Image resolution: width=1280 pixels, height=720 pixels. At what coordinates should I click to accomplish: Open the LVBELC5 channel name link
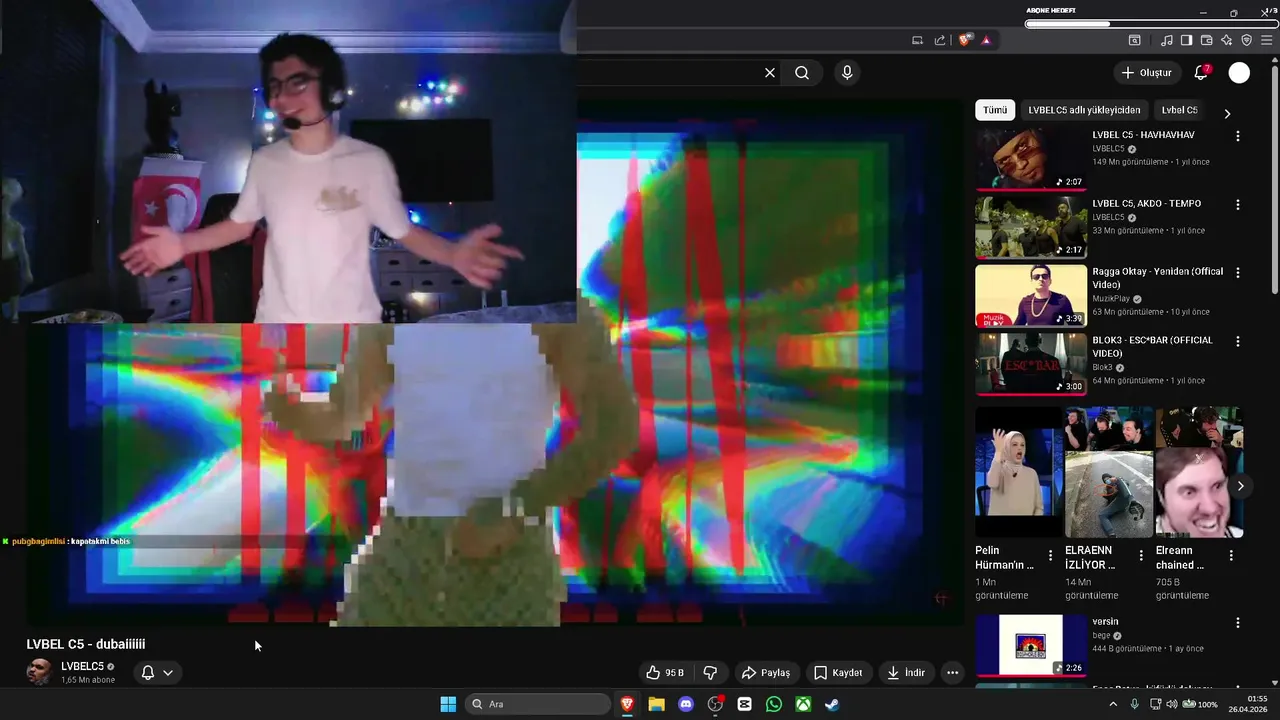point(82,667)
